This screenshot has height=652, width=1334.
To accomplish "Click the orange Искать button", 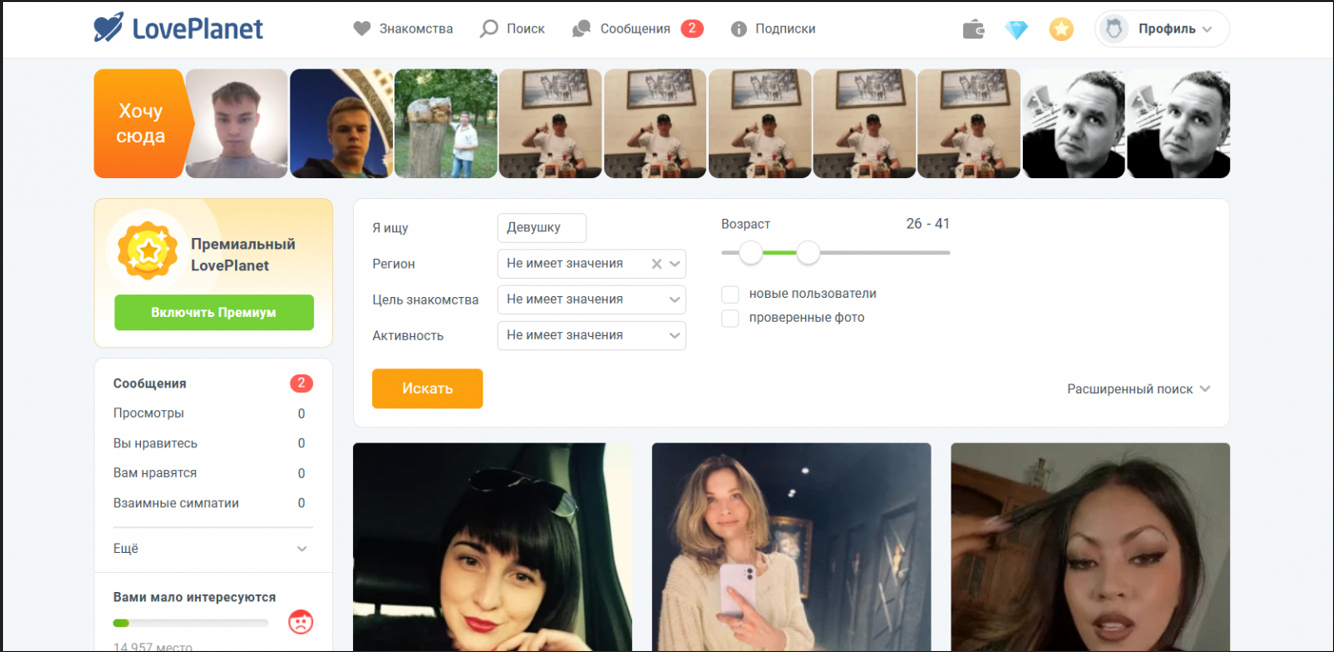I will 427,388.
